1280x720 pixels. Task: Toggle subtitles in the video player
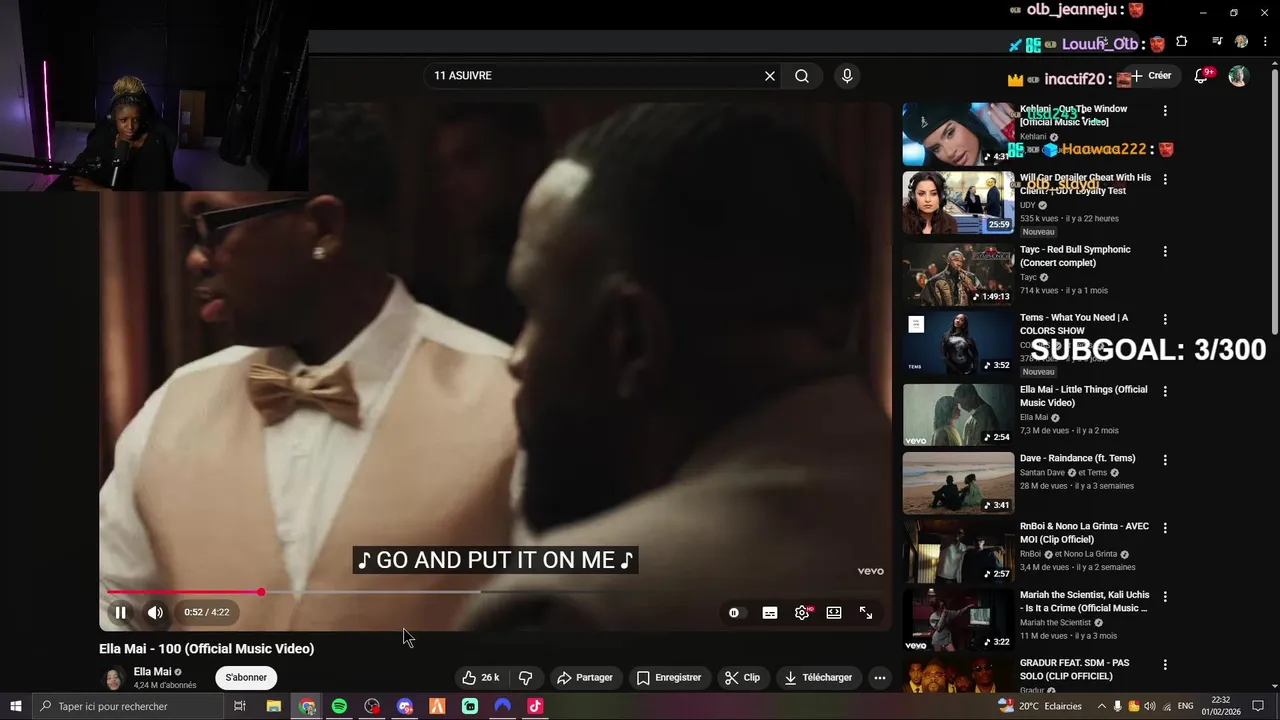[x=770, y=613]
